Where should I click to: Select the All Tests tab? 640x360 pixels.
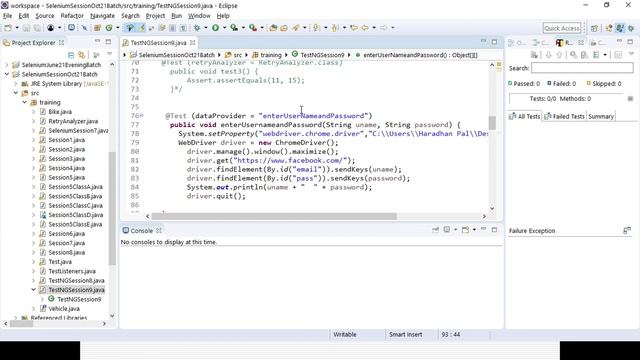(524, 116)
